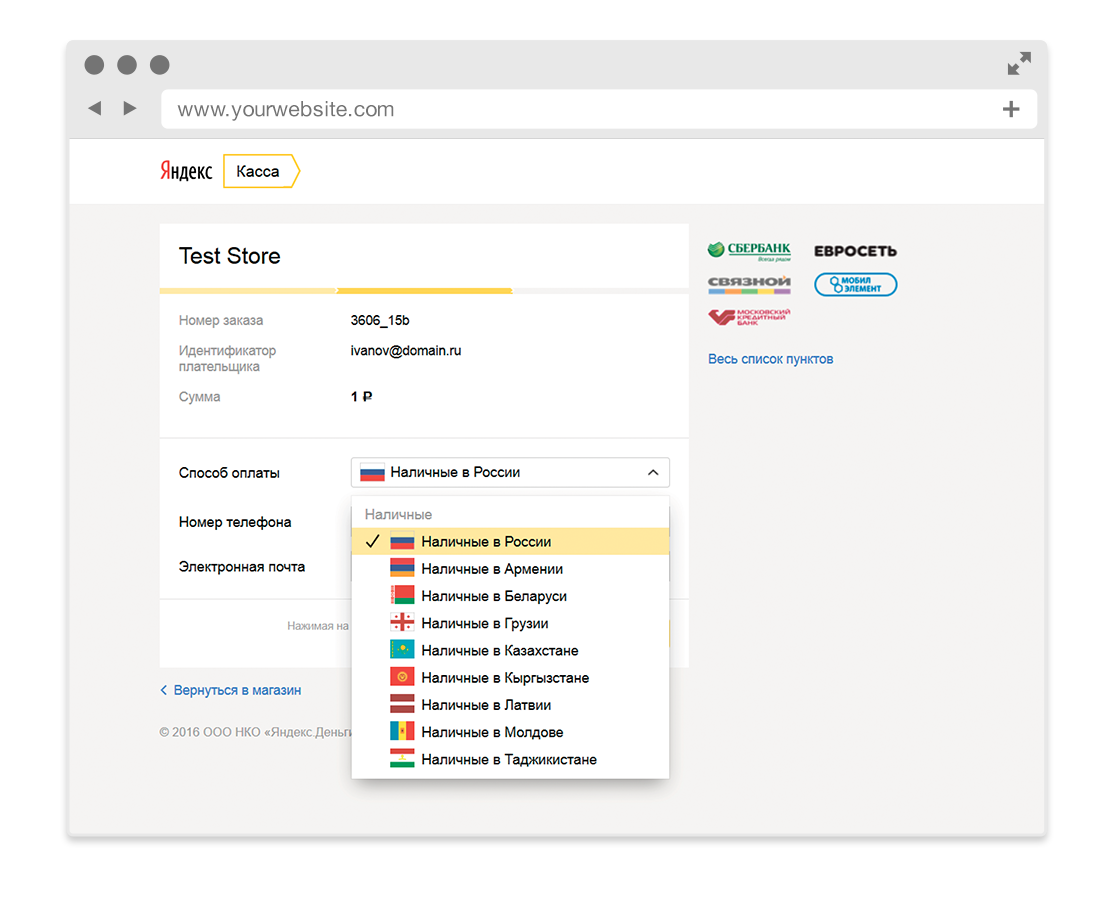Click the Номер заказа label
1100x906 pixels.
tap(221, 321)
